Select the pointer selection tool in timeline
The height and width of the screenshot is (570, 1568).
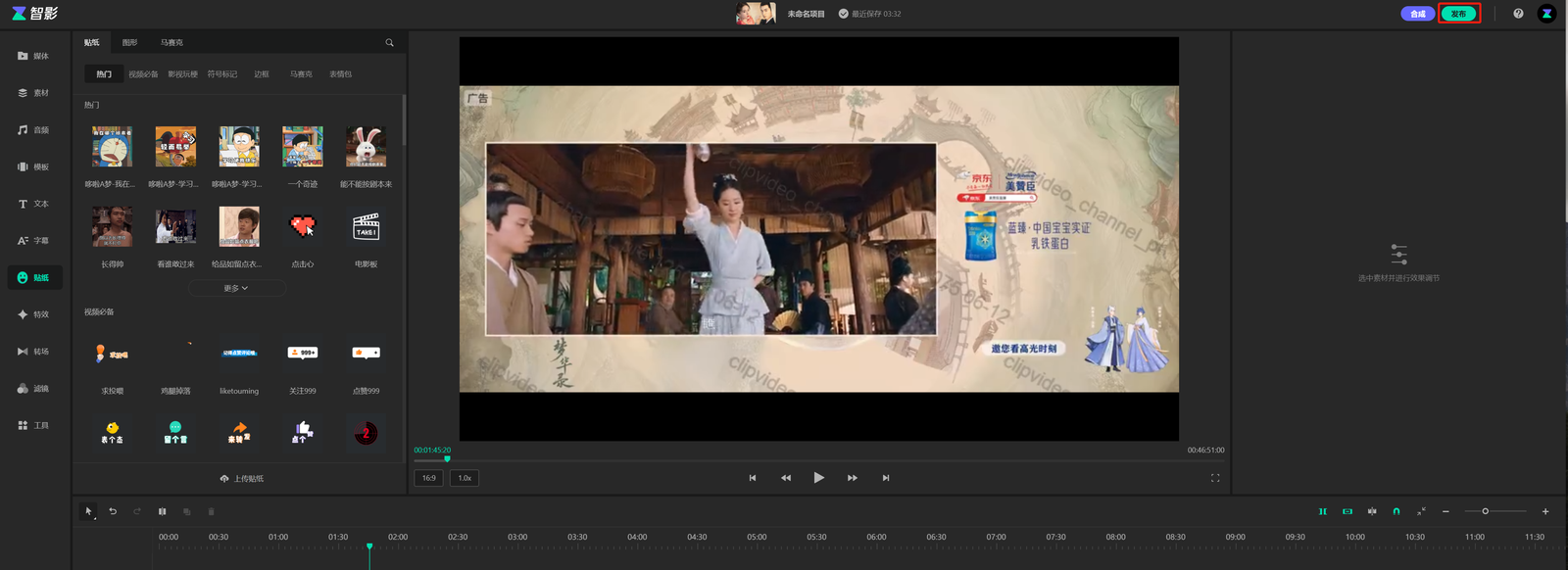click(88, 511)
